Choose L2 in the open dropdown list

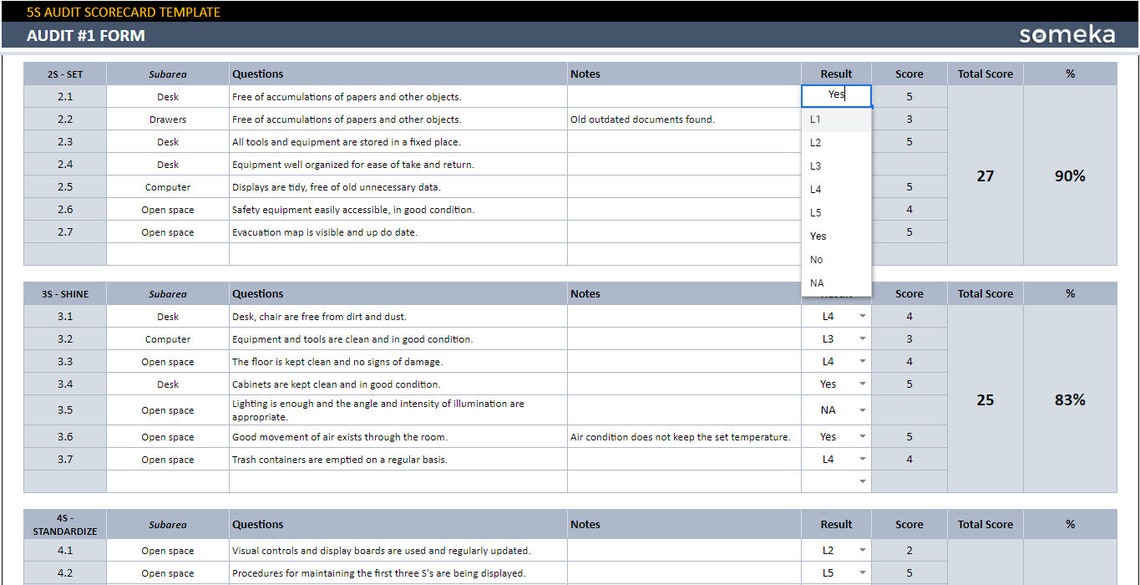(836, 142)
